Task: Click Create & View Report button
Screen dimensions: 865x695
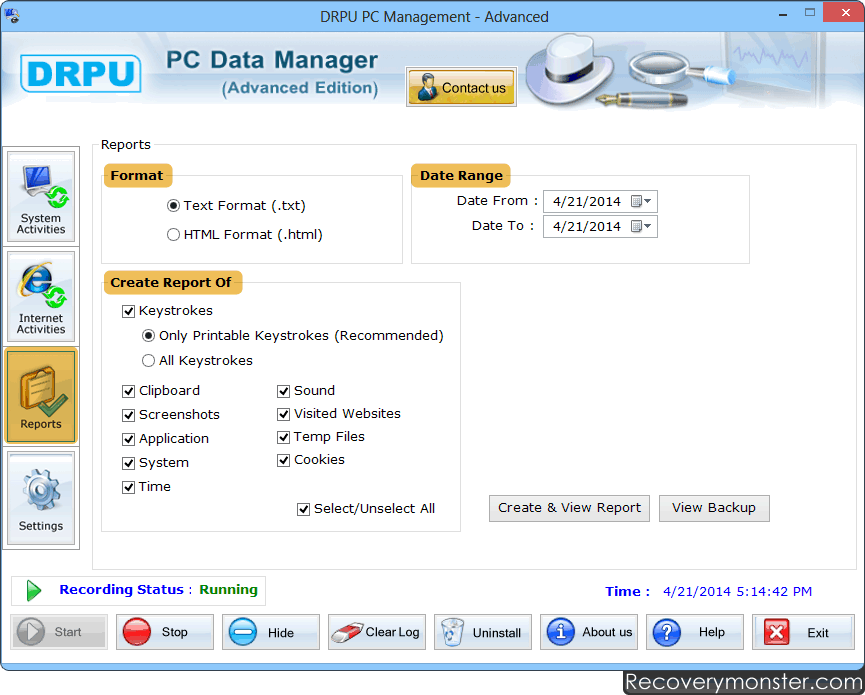Action: [x=569, y=508]
